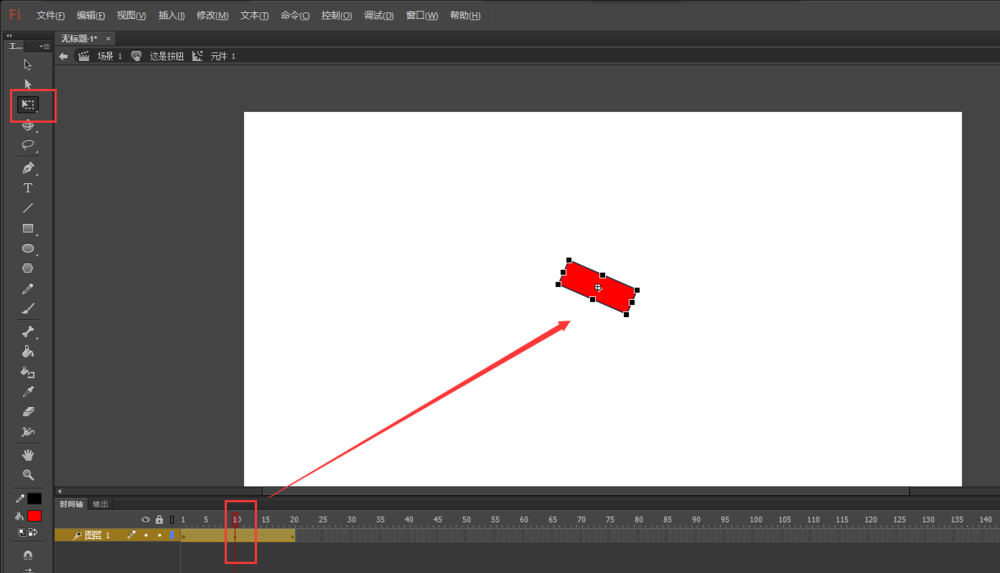Click the back arrow in edit bar
1000x573 pixels.
coord(63,56)
